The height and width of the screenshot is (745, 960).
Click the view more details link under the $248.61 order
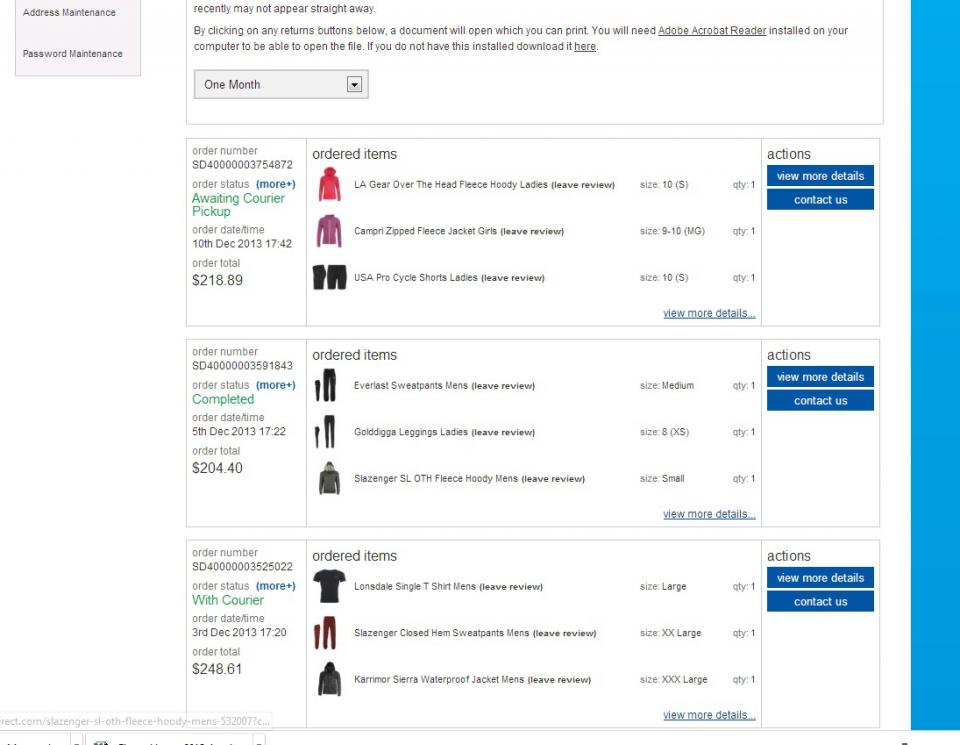tap(709, 715)
